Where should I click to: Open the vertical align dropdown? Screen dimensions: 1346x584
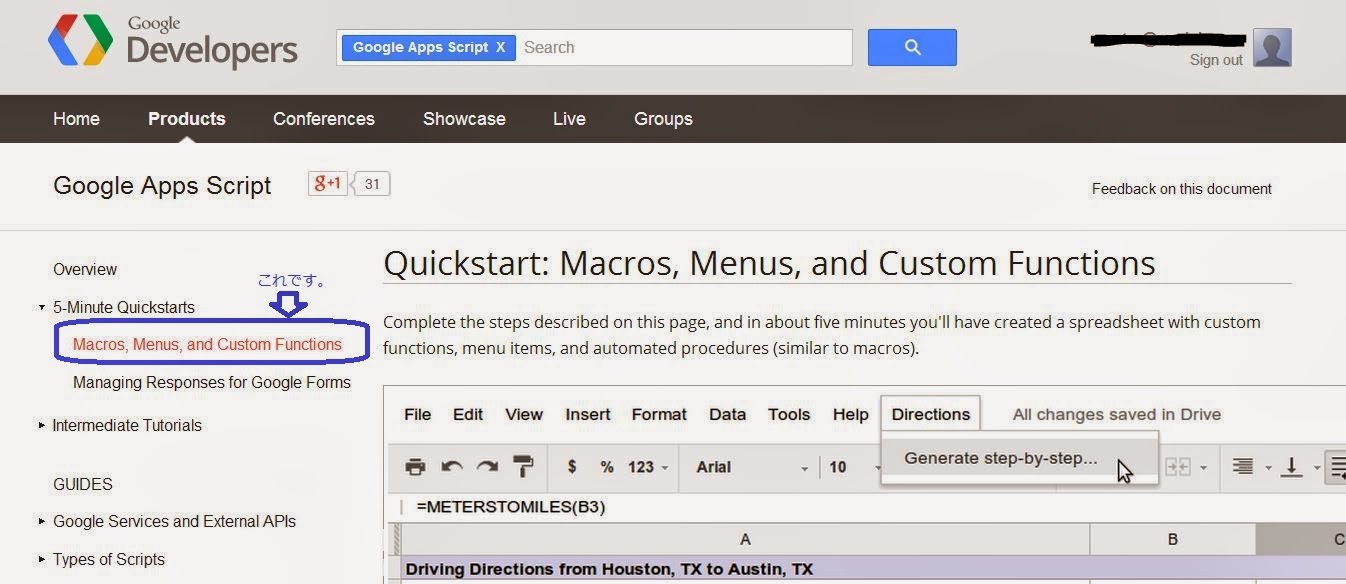(1298, 467)
